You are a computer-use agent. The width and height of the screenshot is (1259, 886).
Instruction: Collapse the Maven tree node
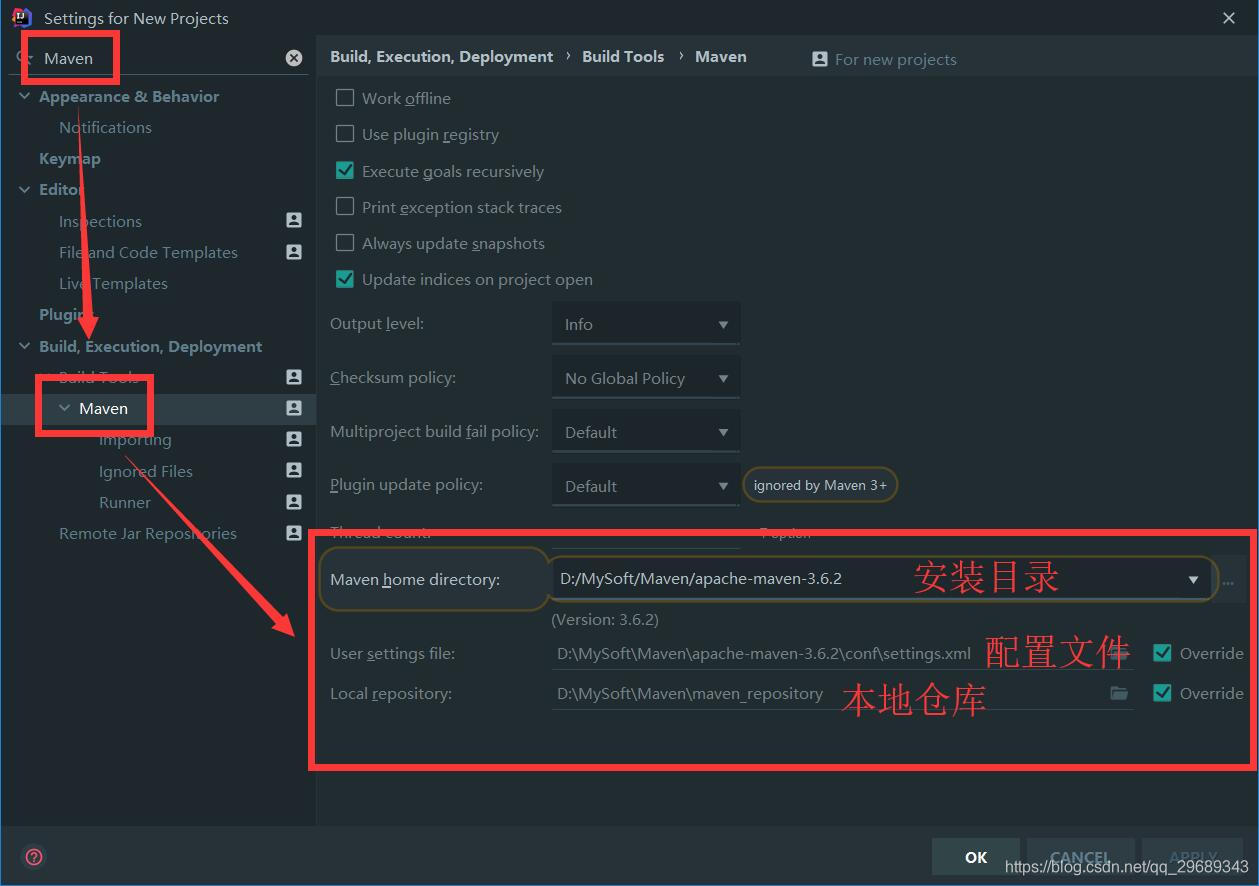(x=65, y=408)
